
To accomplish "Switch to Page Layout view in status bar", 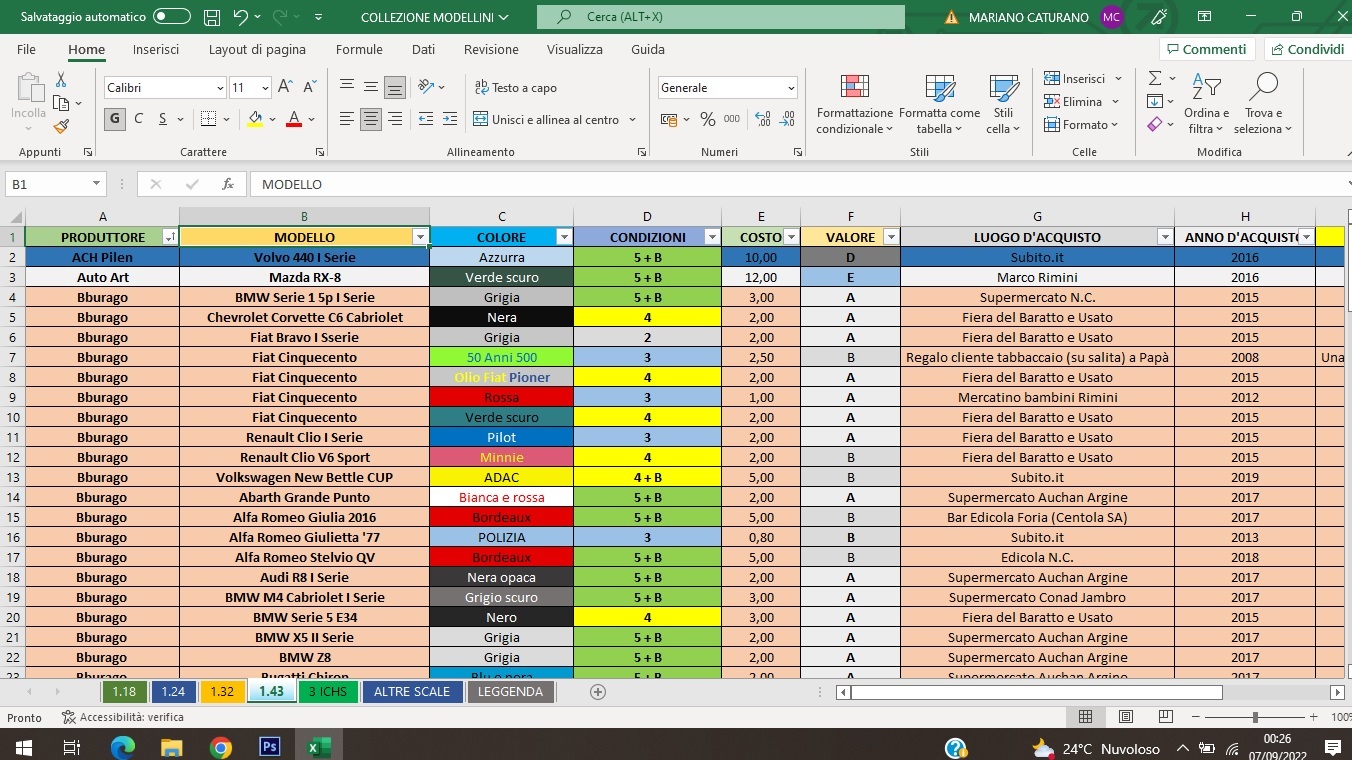I will pyautogui.click(x=1126, y=717).
